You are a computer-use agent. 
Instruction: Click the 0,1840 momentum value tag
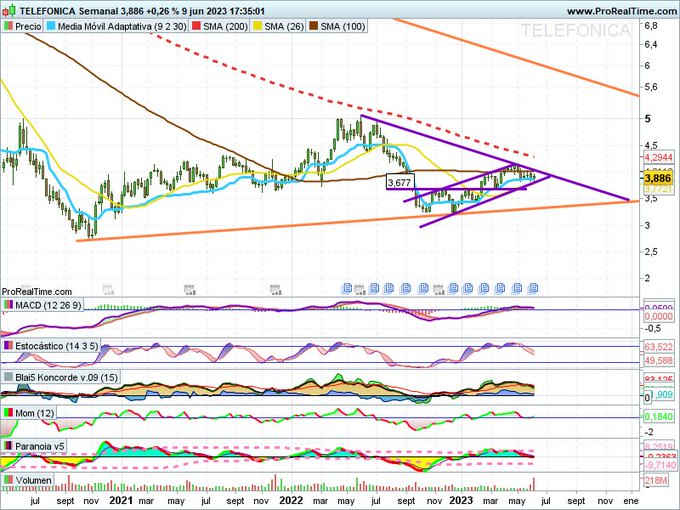point(658,417)
